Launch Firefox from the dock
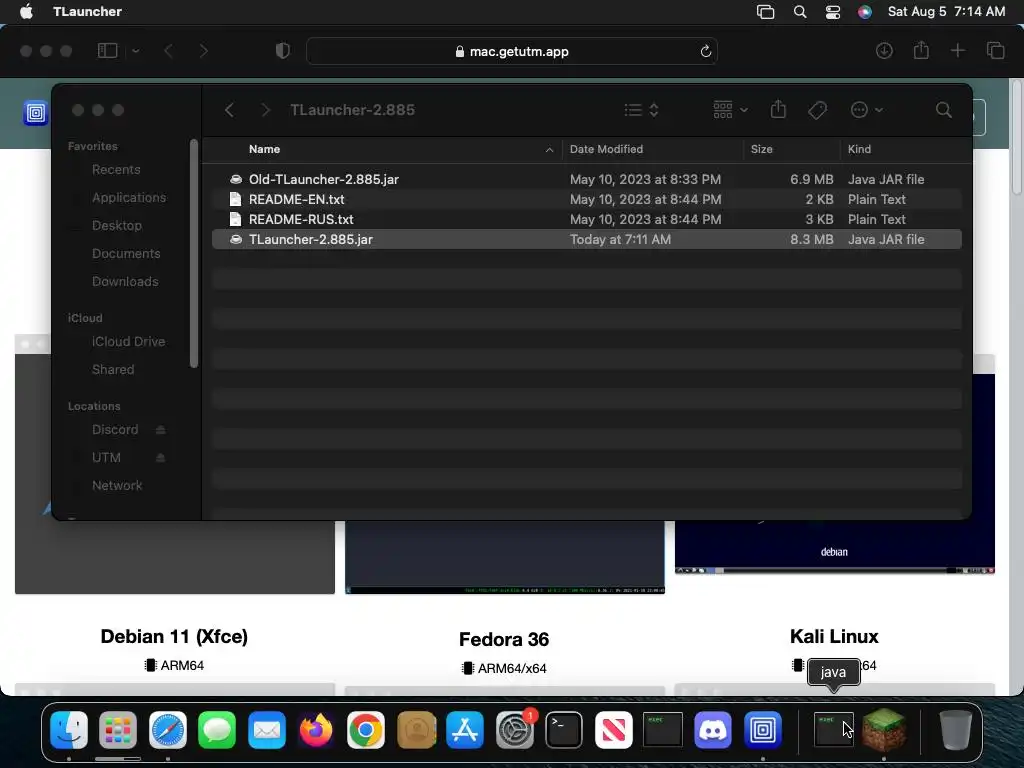Viewport: 1024px width, 768px height. click(316, 729)
